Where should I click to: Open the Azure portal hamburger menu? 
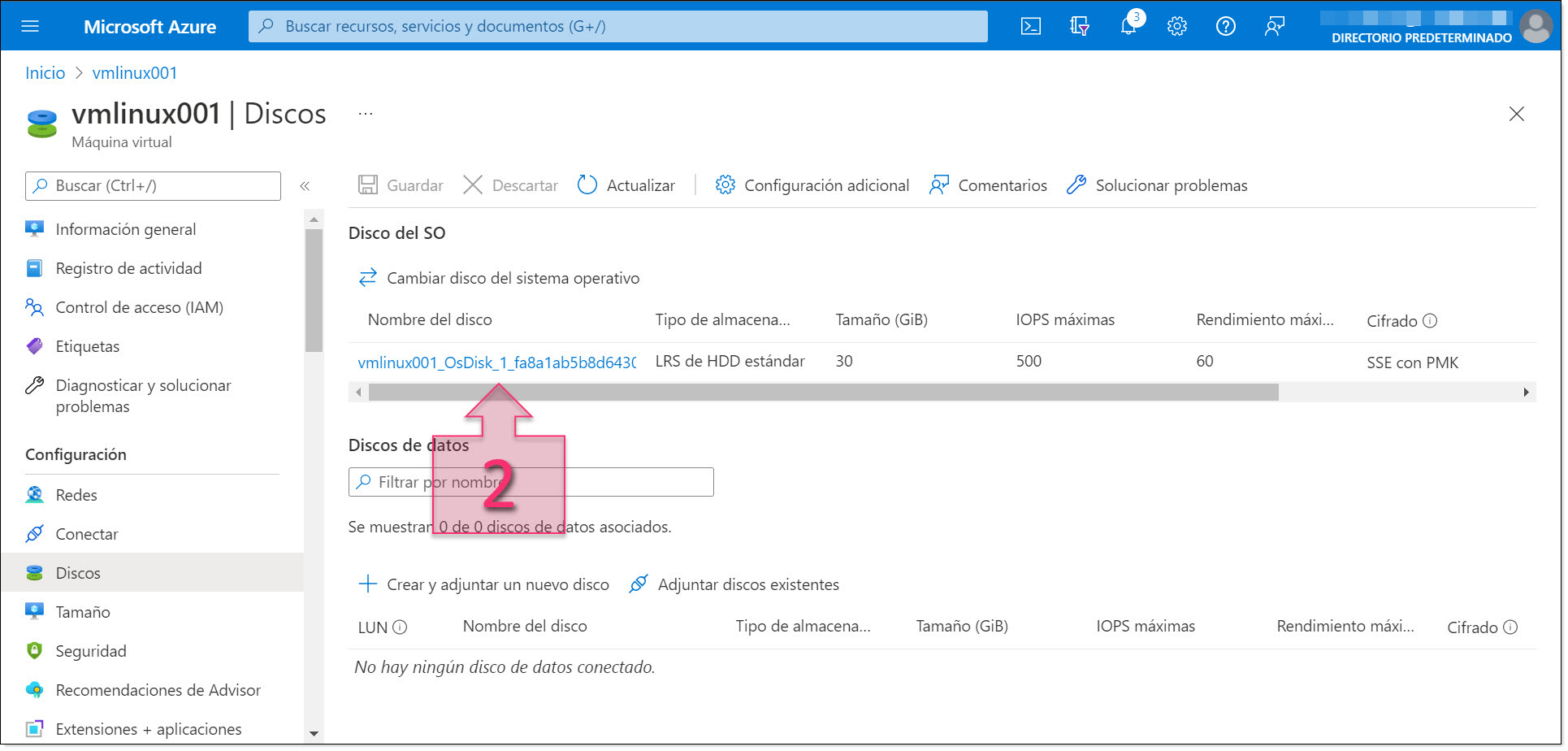click(x=30, y=27)
